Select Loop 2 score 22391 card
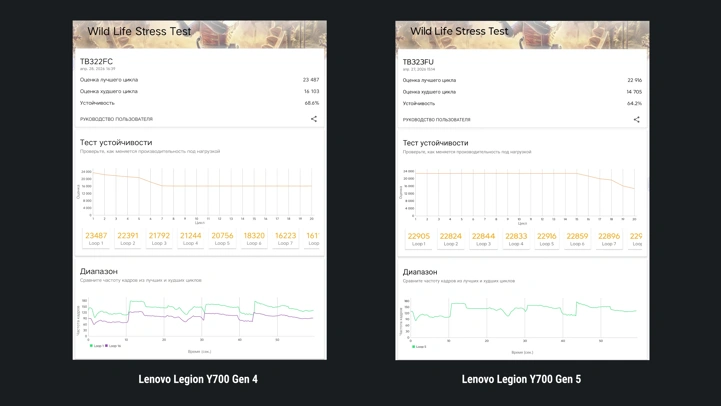The image size is (721, 406). click(127, 238)
